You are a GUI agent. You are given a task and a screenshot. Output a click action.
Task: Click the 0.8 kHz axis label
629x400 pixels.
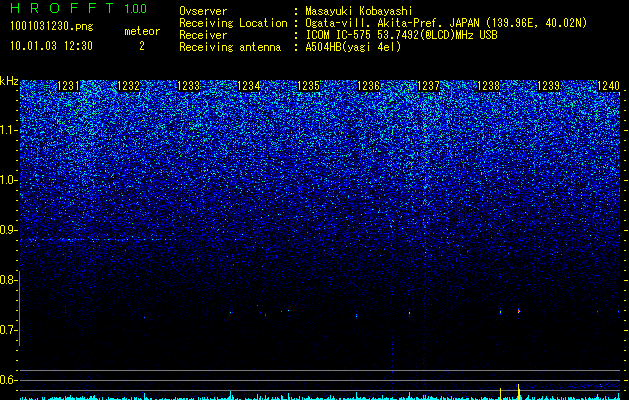point(8,280)
